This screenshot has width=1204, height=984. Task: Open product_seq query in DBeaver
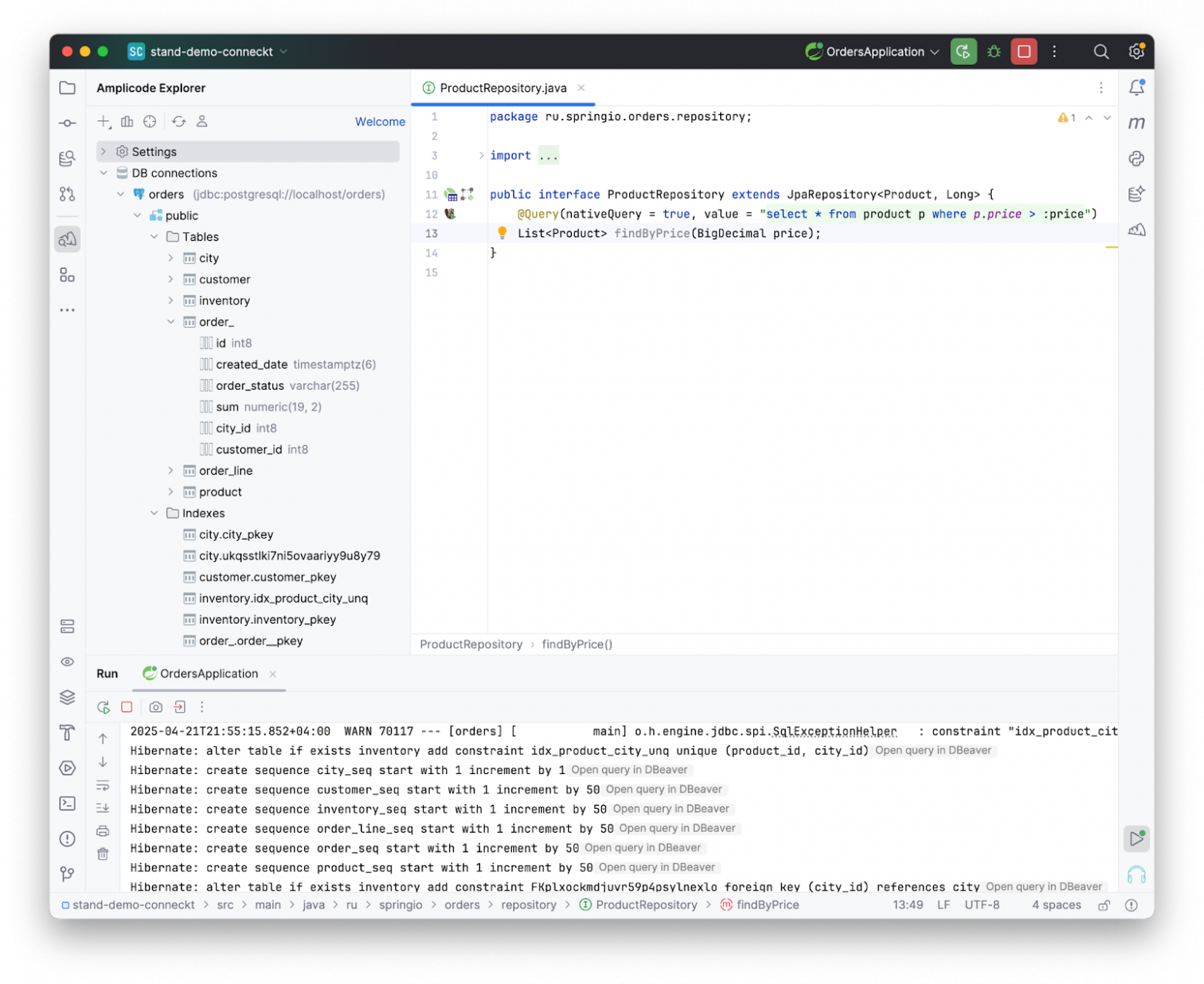pyautogui.click(x=657, y=867)
